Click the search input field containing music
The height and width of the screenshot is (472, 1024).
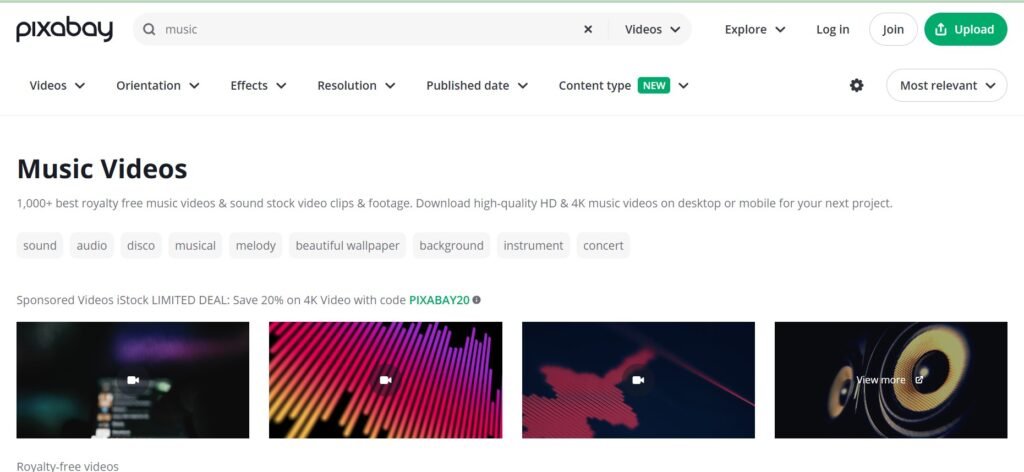click(x=369, y=29)
